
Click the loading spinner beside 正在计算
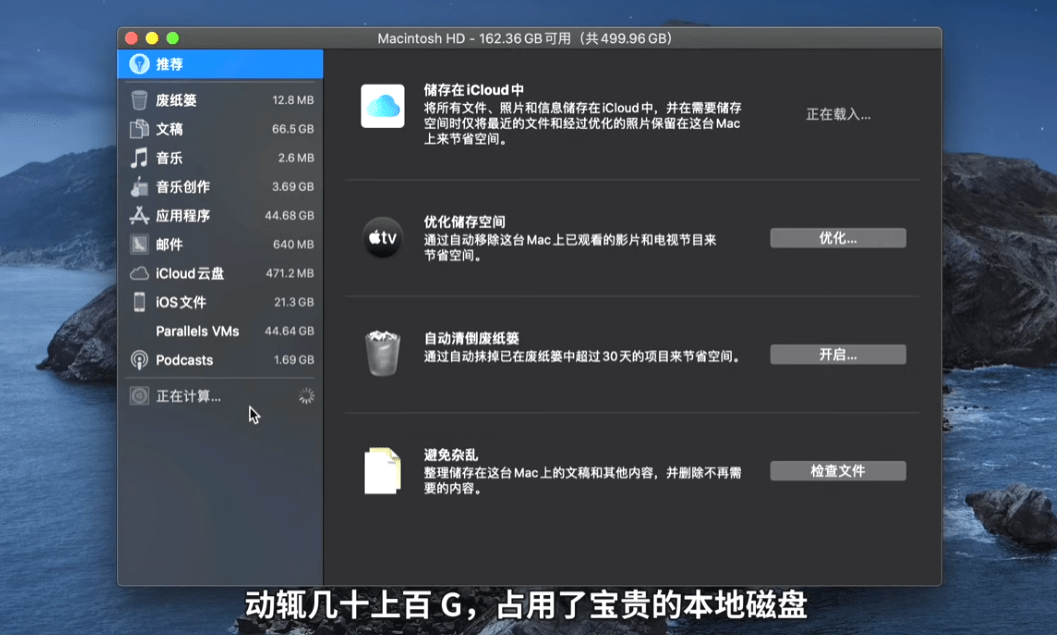306,396
